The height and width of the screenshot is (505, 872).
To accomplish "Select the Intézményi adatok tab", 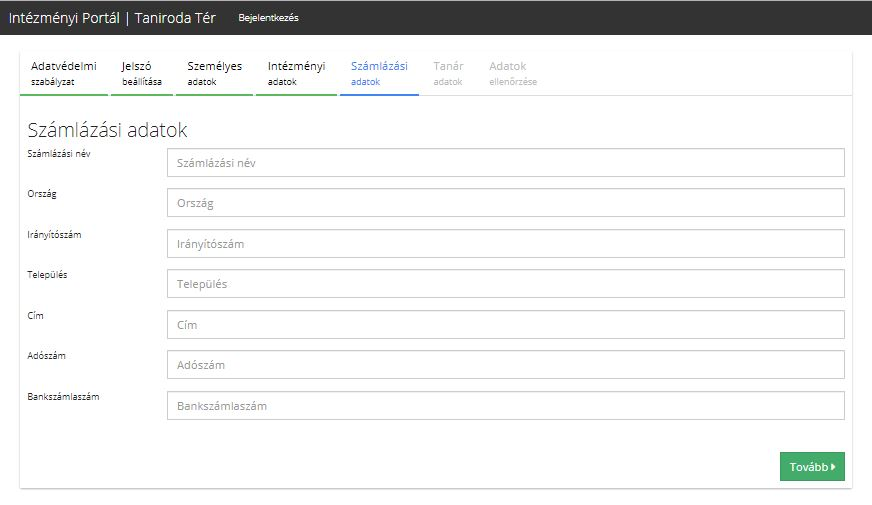I will (296, 73).
